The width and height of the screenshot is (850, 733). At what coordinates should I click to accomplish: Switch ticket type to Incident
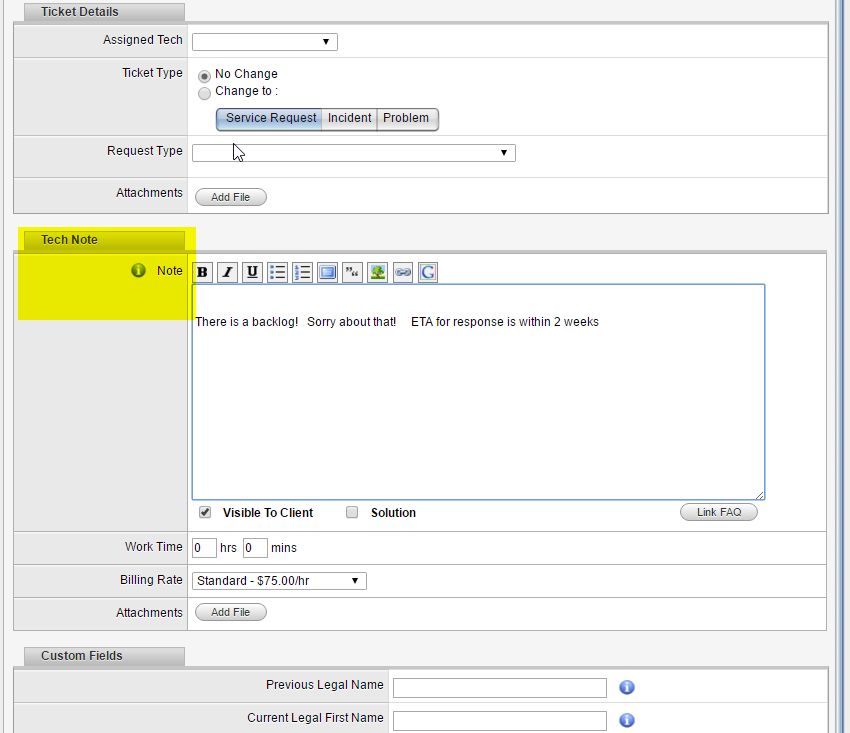tap(349, 117)
